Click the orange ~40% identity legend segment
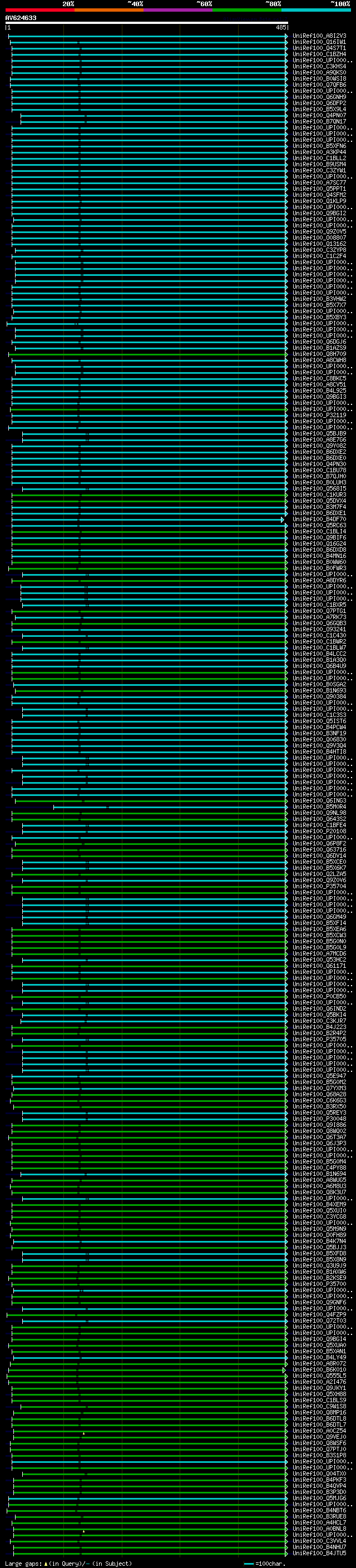This screenshot has width=356, height=1568. tap(109, 10)
